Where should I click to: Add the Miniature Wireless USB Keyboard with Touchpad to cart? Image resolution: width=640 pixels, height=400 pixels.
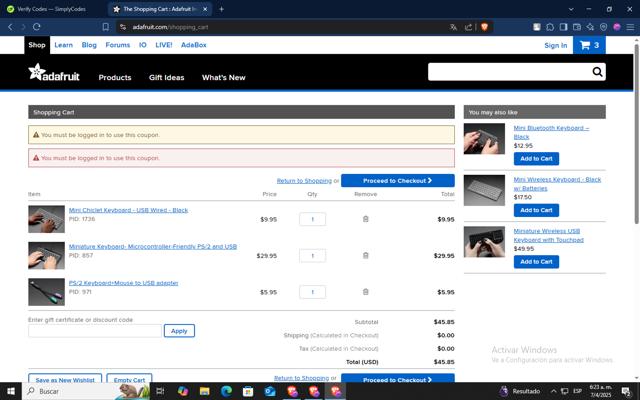click(536, 262)
